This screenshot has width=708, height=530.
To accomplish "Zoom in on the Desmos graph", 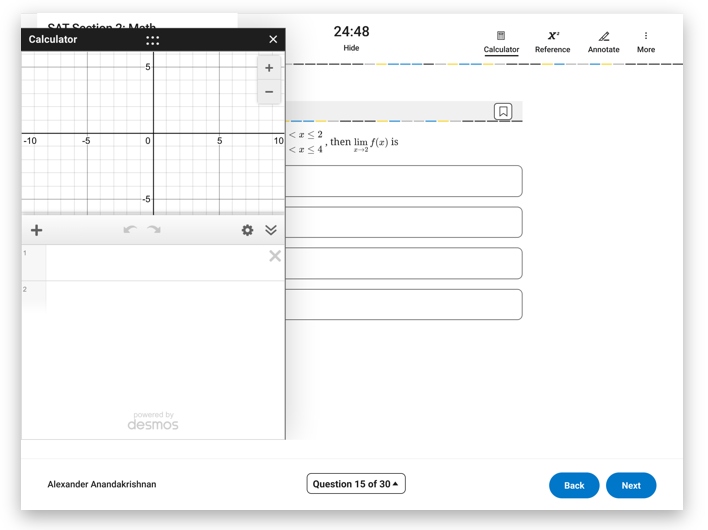I will [x=269, y=68].
